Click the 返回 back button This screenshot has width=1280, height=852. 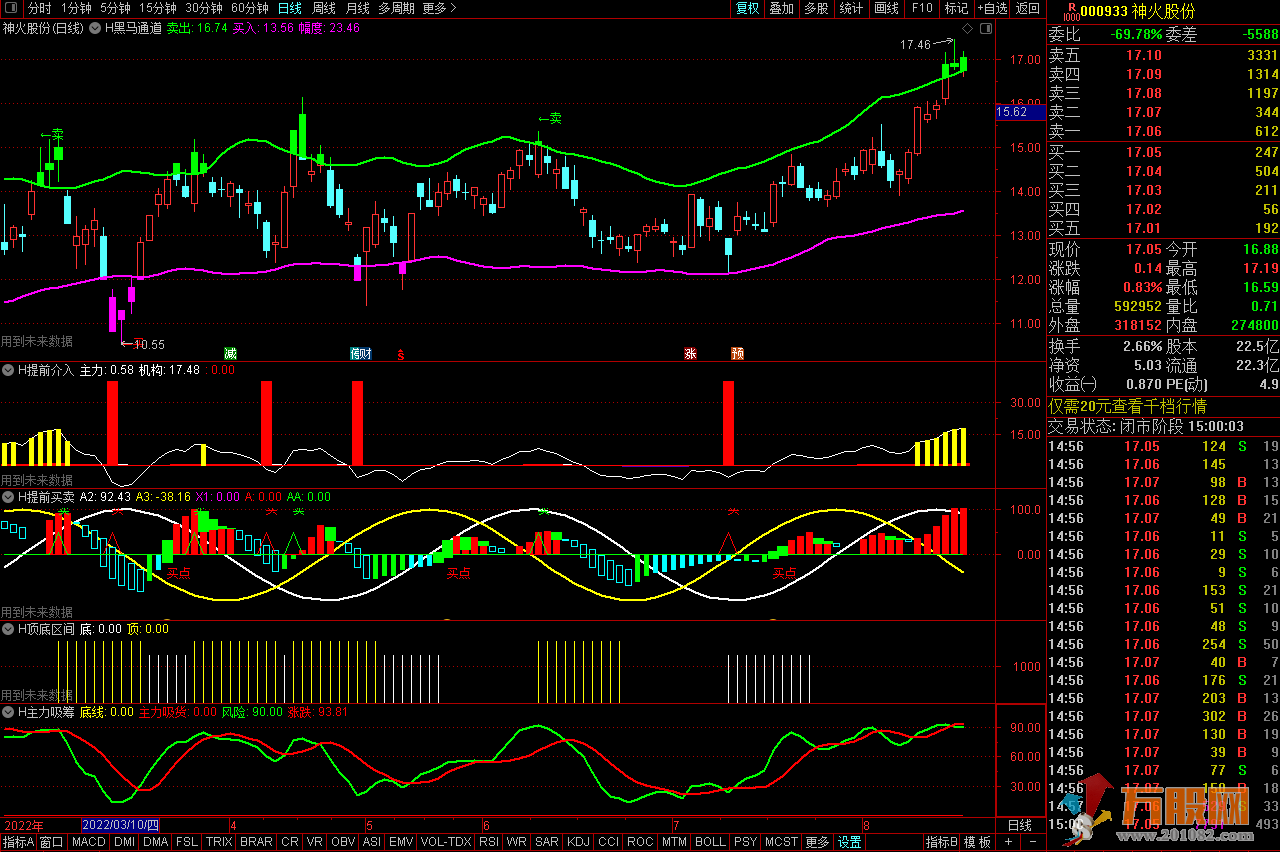(x=1028, y=8)
